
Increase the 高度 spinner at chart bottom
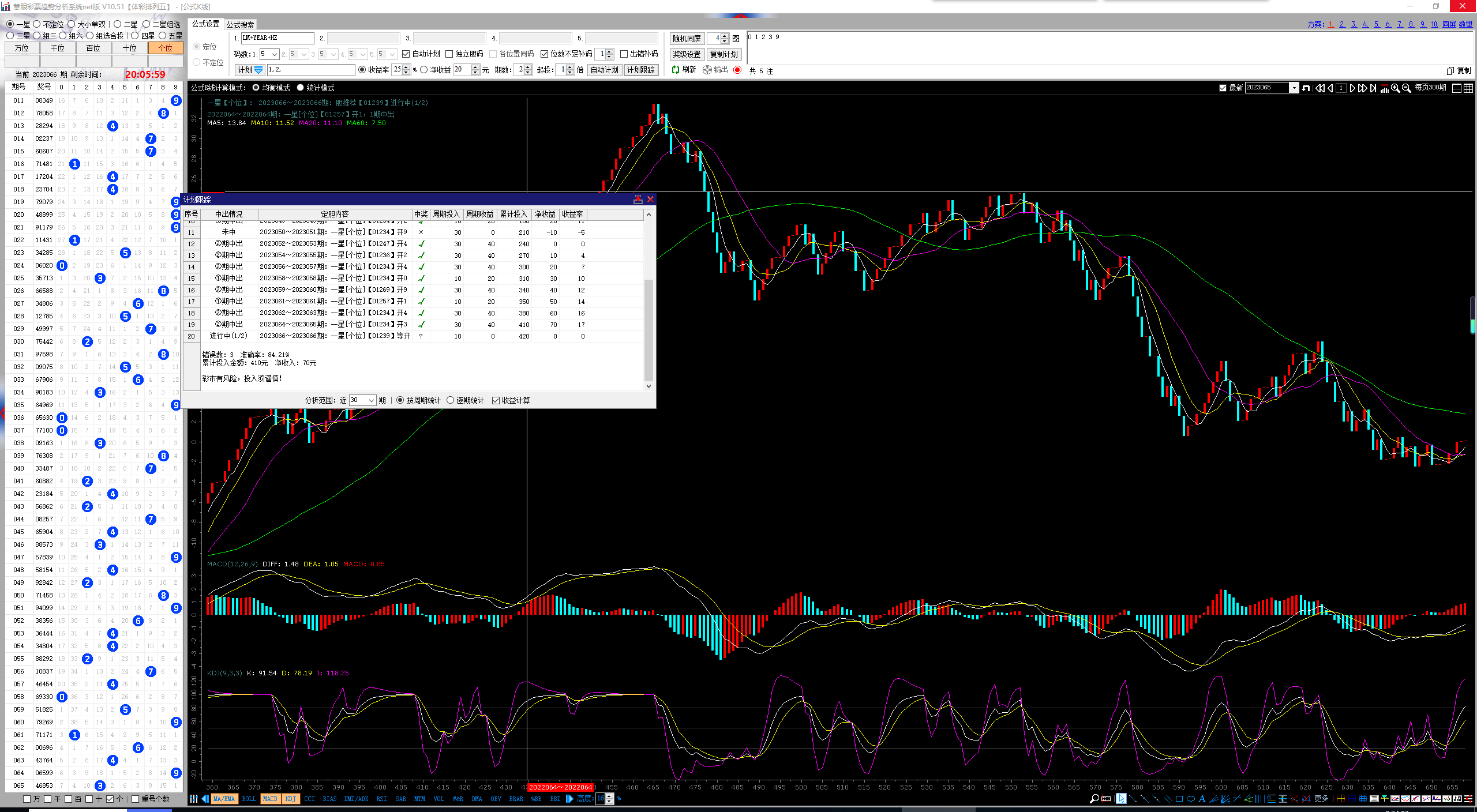[609, 796]
